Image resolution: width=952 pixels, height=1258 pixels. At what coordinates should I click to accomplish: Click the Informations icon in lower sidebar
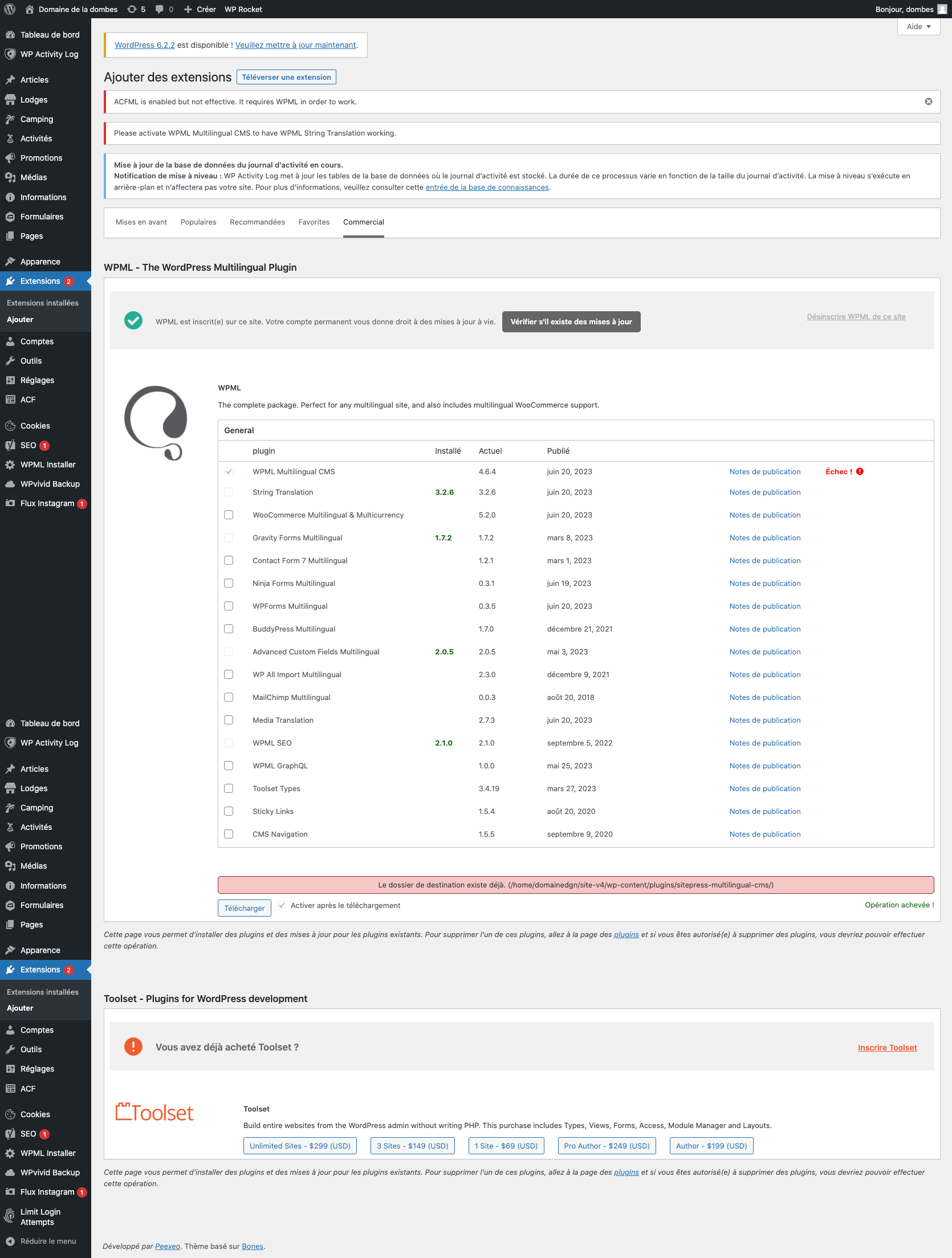(10, 886)
